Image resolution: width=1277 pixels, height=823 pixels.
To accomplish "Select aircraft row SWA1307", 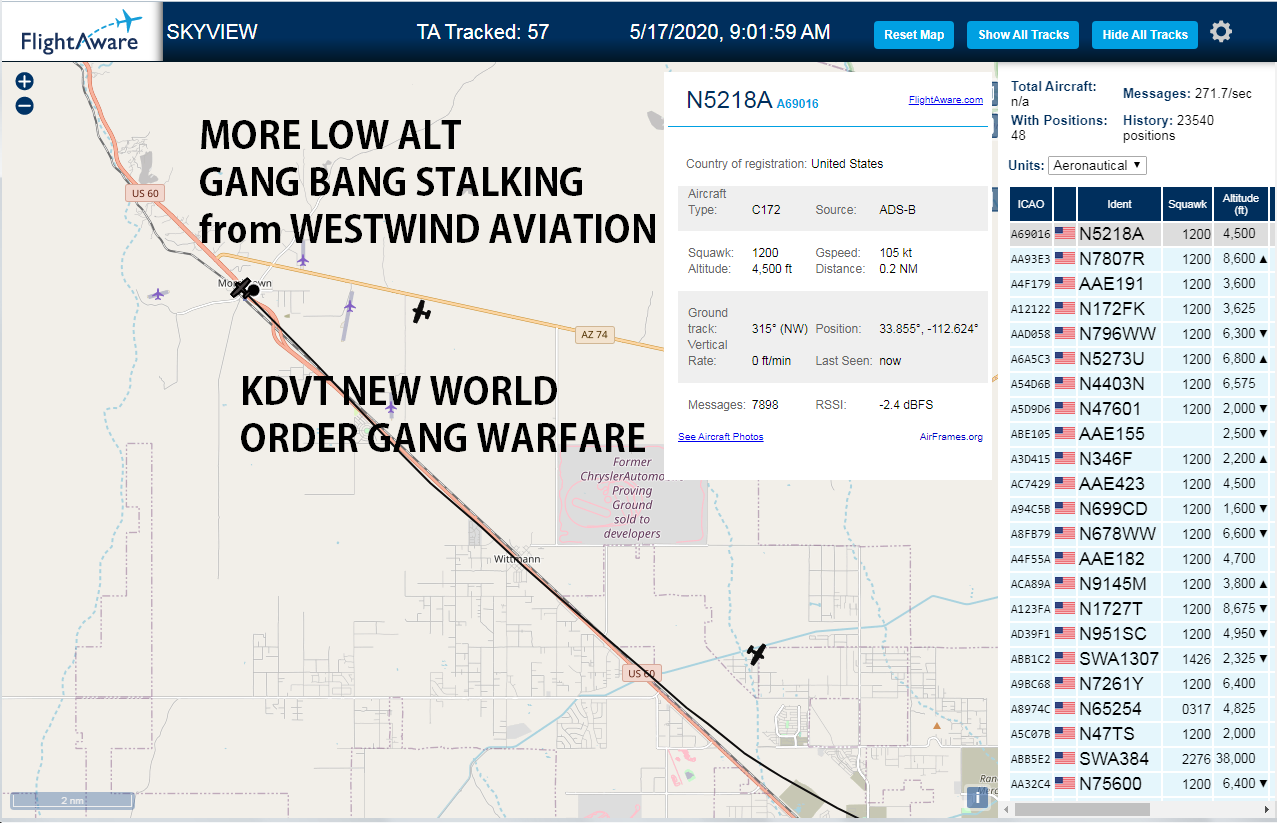I will [x=1139, y=659].
